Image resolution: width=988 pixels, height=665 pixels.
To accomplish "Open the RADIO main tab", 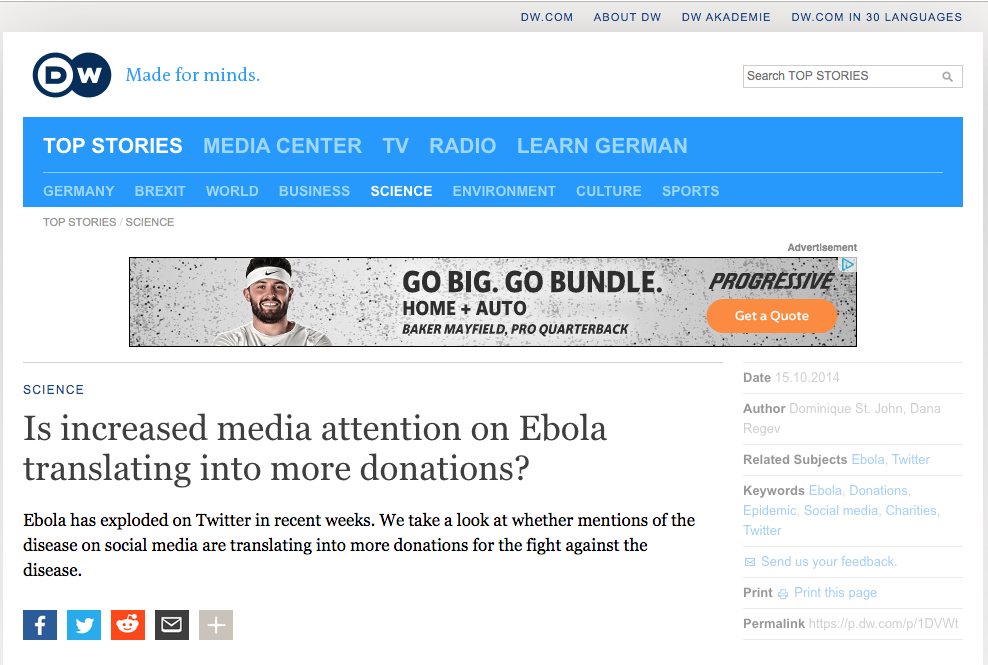I will (x=462, y=146).
